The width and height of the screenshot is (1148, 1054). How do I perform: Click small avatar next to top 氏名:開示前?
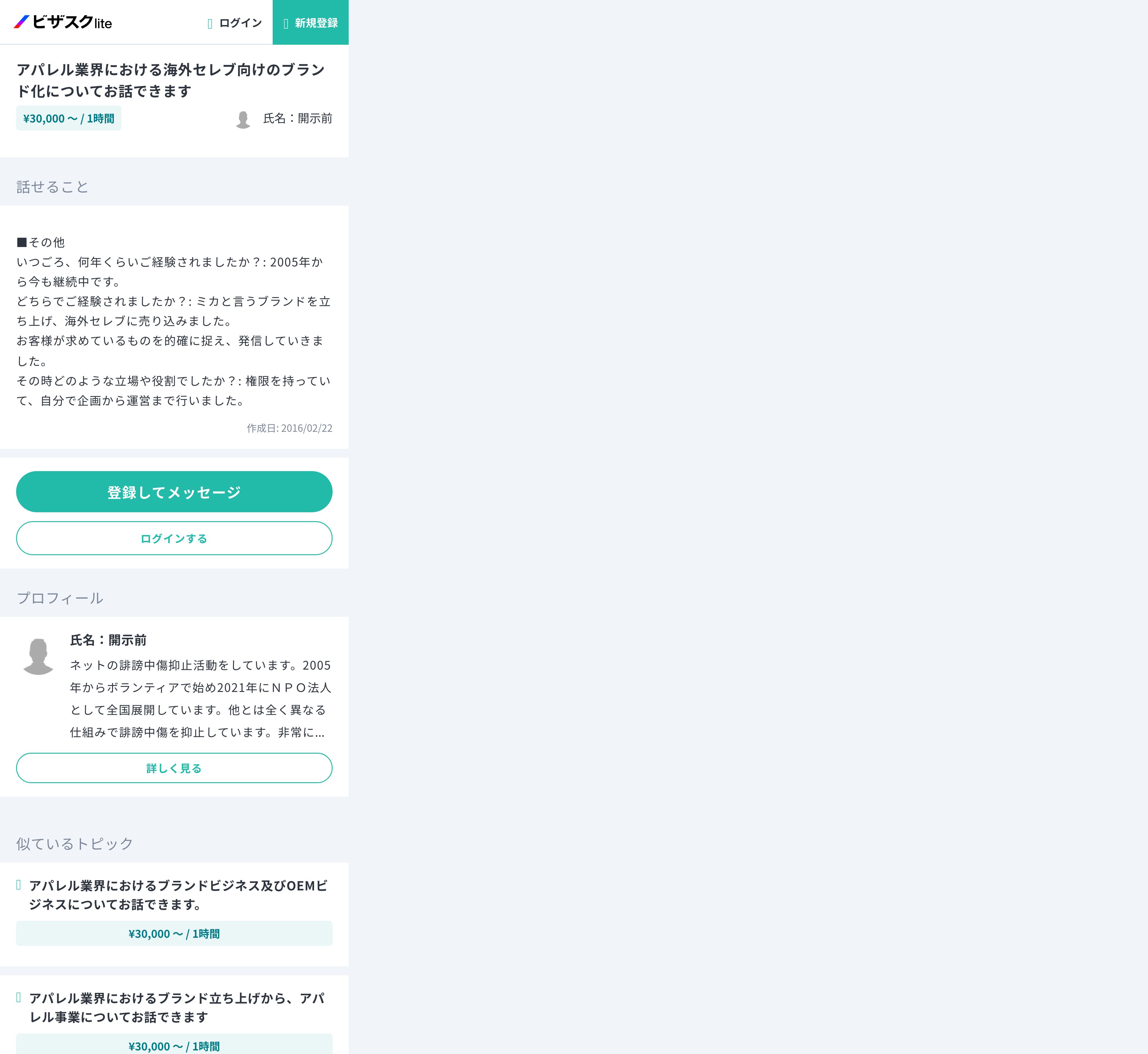[x=243, y=119]
